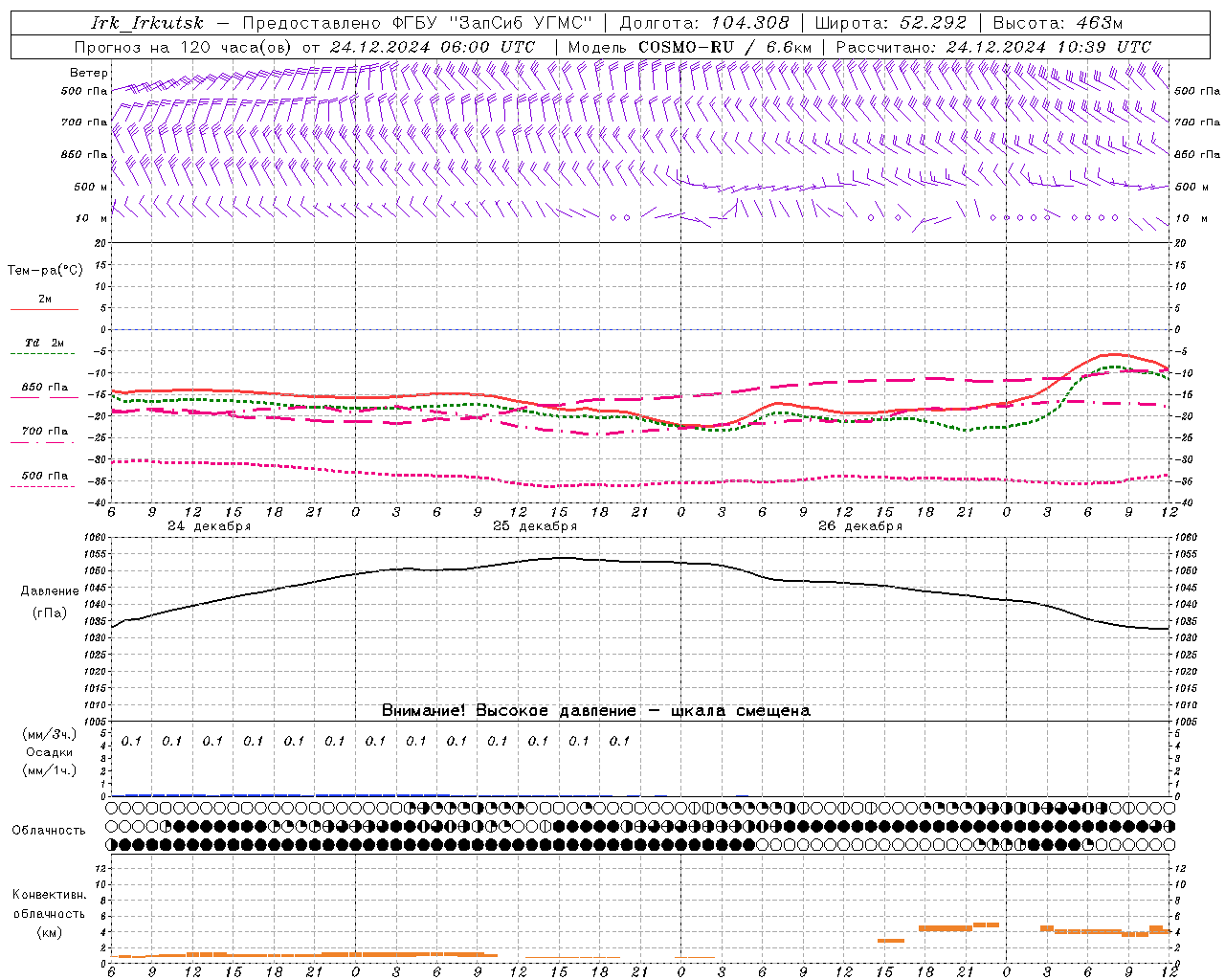Image resolution: width=1225 pixels, height=980 pixels.
Task: Click the 25 декабря date label
Action: click(x=535, y=526)
